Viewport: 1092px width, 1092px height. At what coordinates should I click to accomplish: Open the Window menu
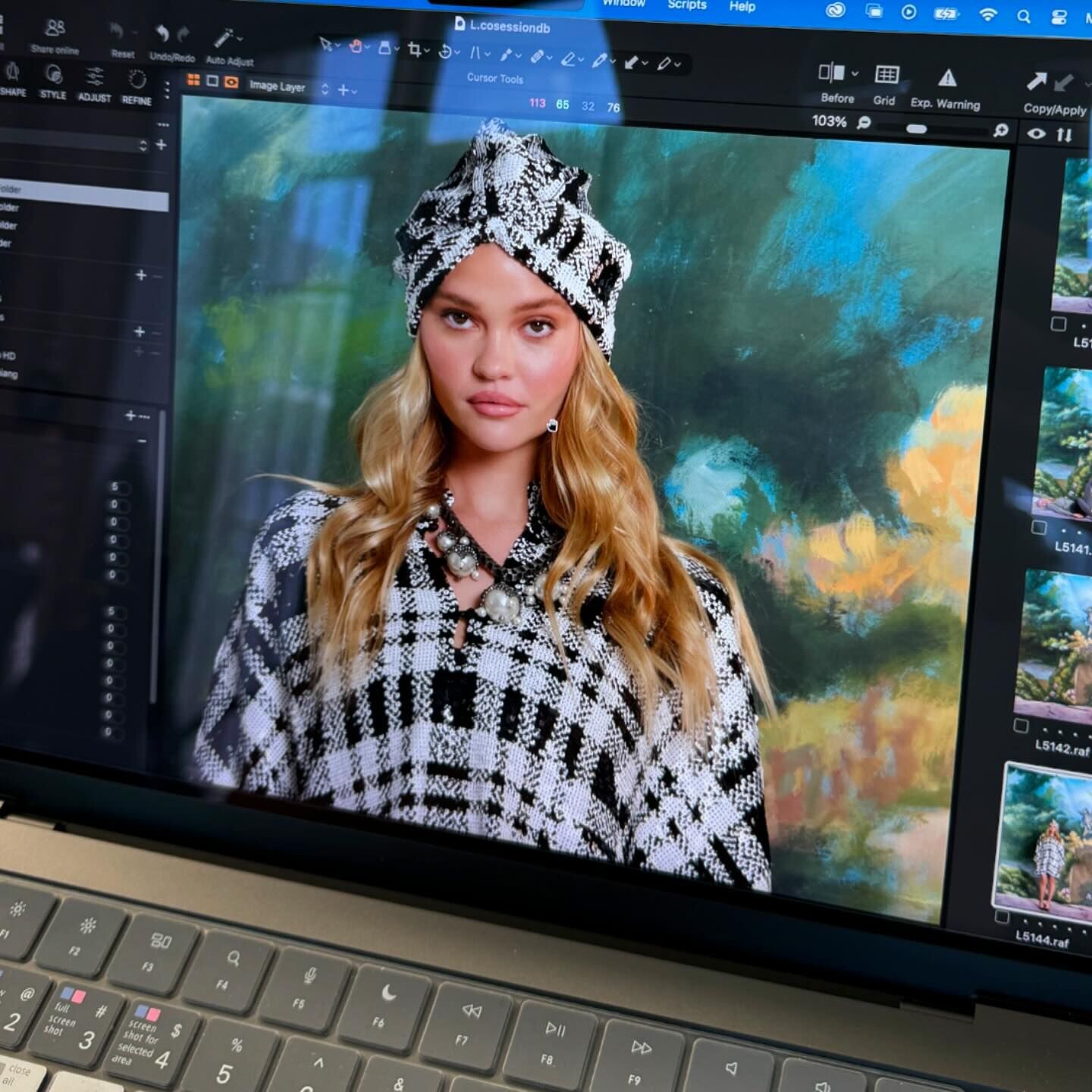pyautogui.click(x=623, y=3)
